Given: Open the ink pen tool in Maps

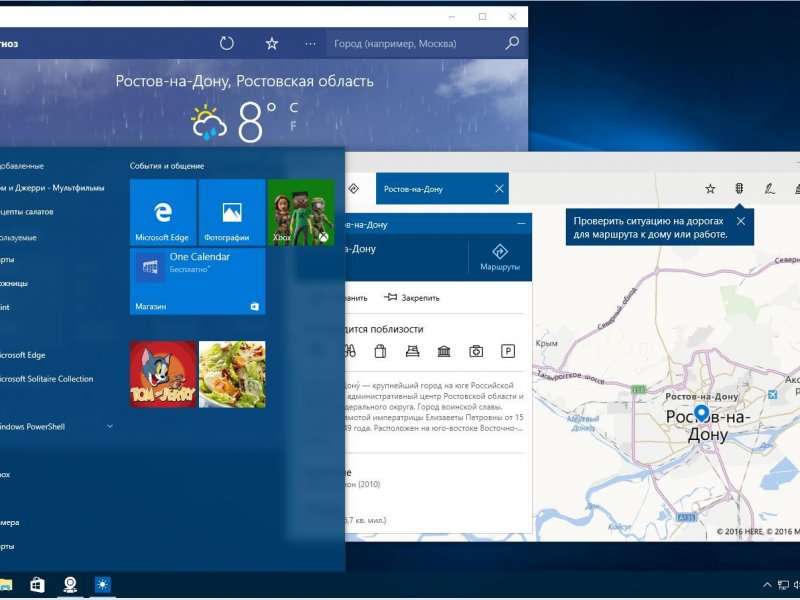Looking at the screenshot, I should point(770,189).
